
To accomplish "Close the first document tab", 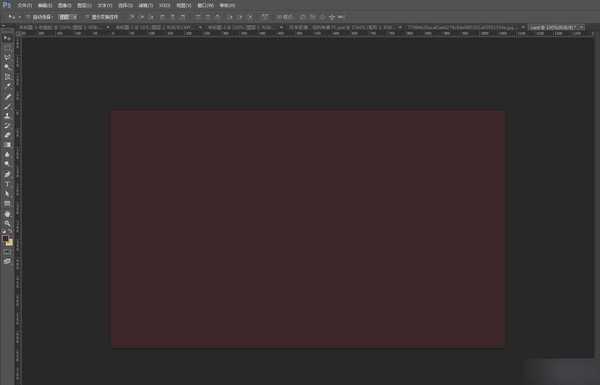I will (x=108, y=28).
